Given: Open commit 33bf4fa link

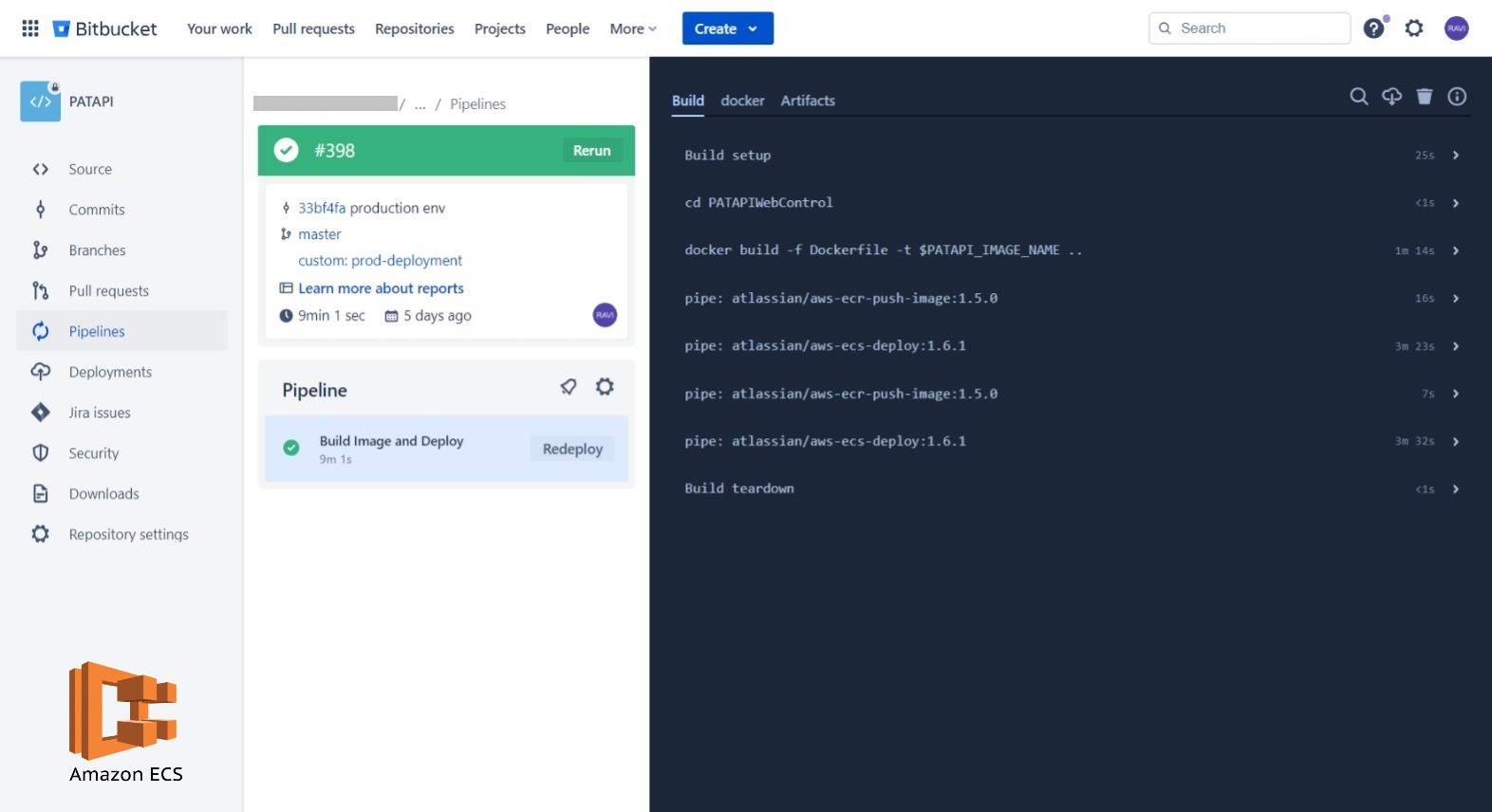Looking at the screenshot, I should pos(322,208).
